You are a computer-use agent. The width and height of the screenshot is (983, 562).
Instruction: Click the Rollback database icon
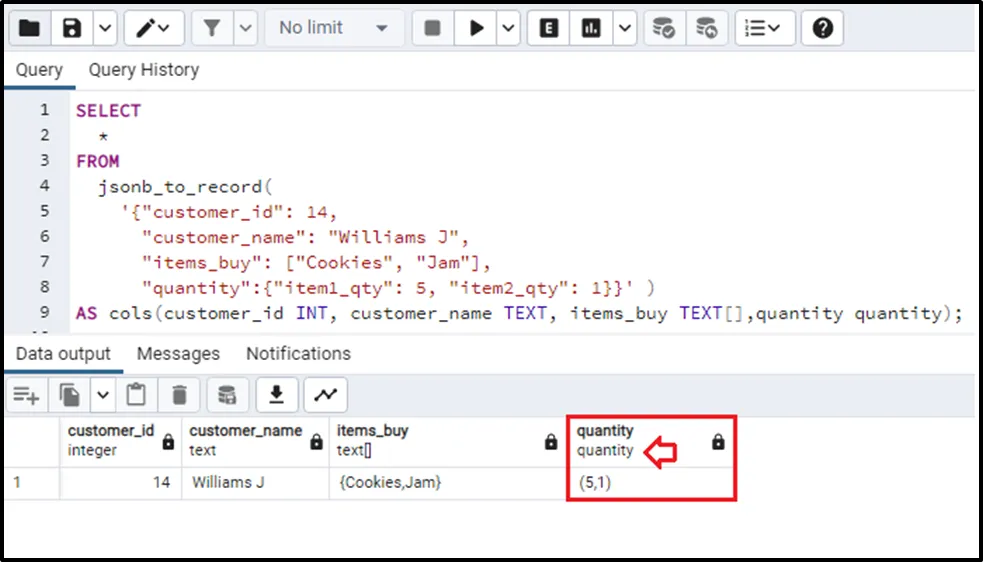[706, 28]
